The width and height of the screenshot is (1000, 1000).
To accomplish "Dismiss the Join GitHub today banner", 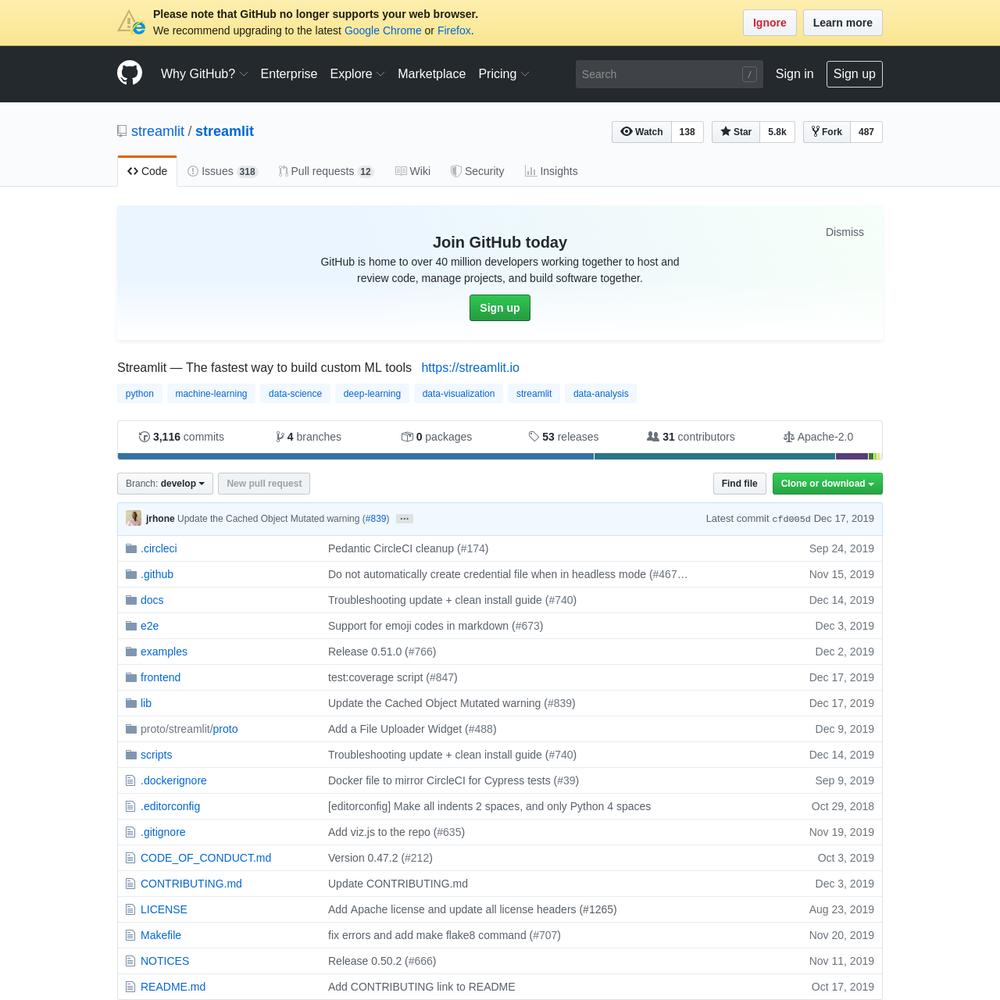I will point(844,232).
